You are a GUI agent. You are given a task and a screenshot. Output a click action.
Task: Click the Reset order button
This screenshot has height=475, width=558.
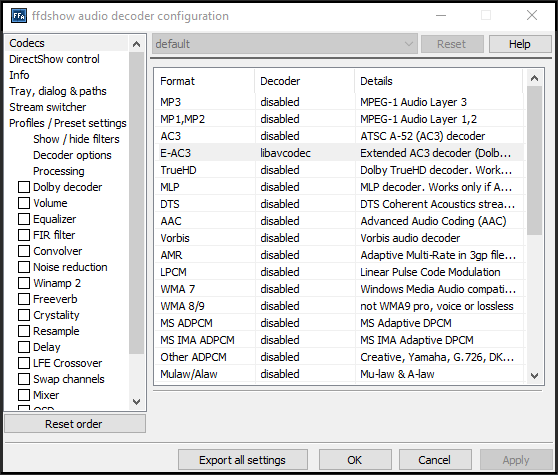pos(75,424)
